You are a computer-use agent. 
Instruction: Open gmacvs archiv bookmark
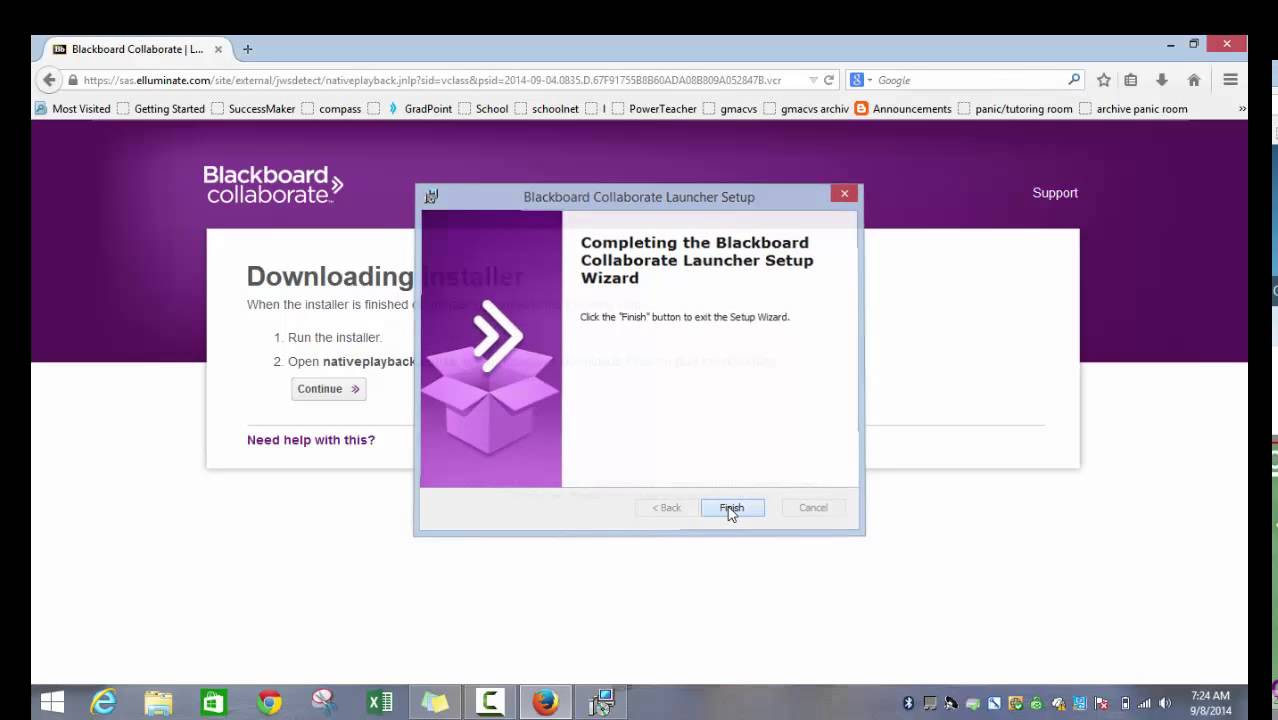click(806, 109)
